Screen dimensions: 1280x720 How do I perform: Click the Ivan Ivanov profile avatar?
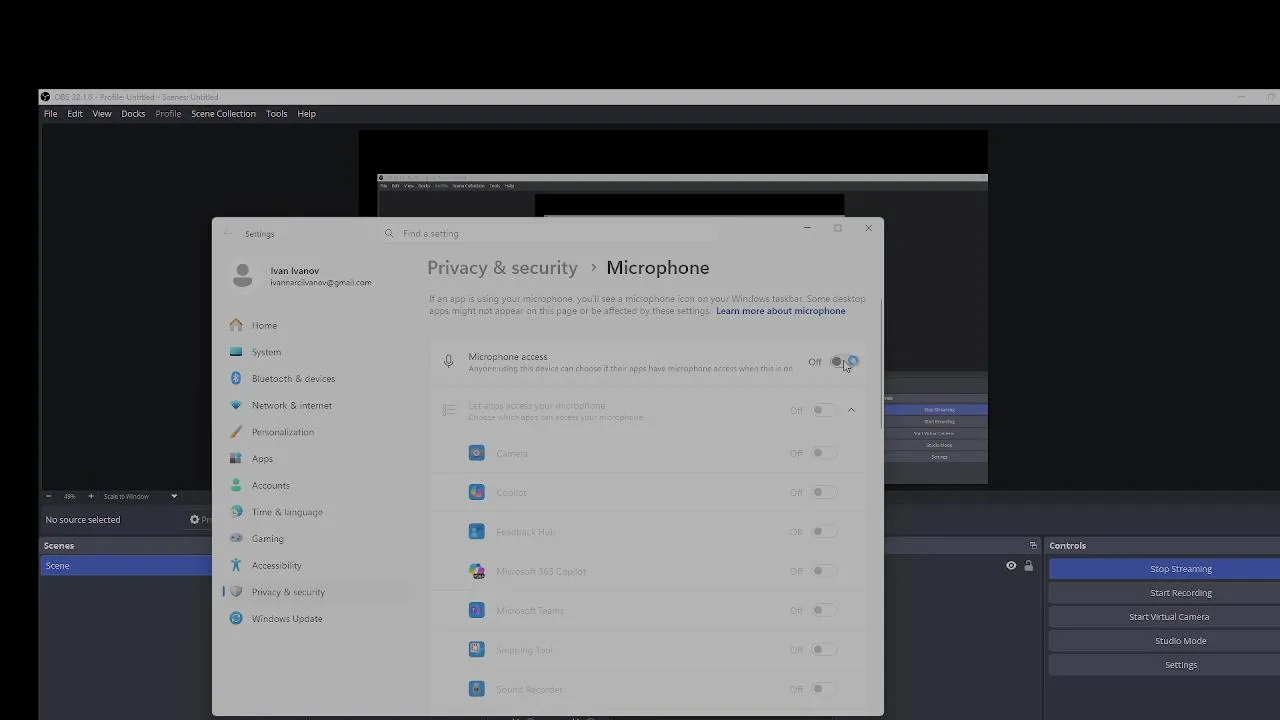(242, 275)
